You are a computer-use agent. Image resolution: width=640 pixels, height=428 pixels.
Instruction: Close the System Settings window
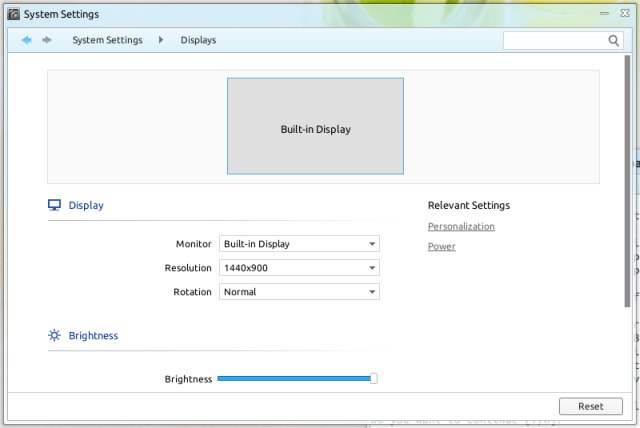[625, 13]
